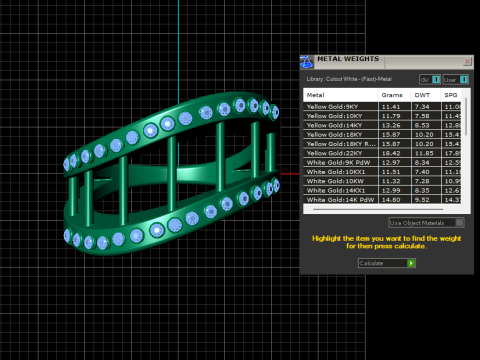The image size is (480, 360).
Task: Select the green ring model in the viewport
Action: tap(170, 173)
